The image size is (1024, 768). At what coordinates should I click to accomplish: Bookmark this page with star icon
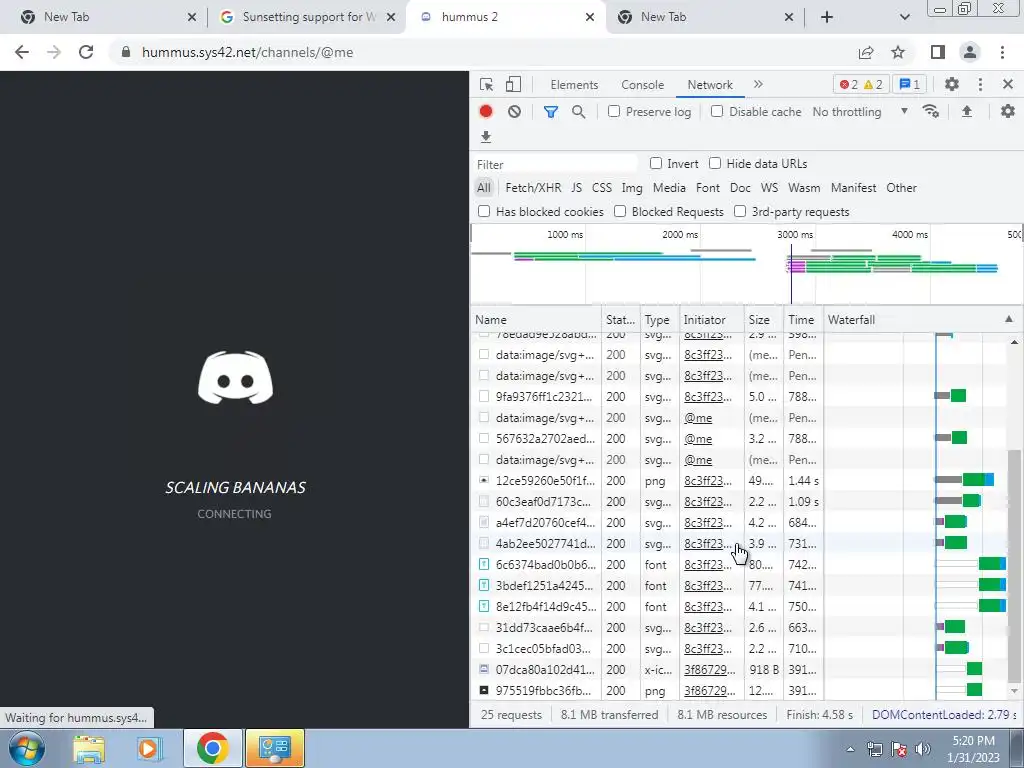(898, 52)
